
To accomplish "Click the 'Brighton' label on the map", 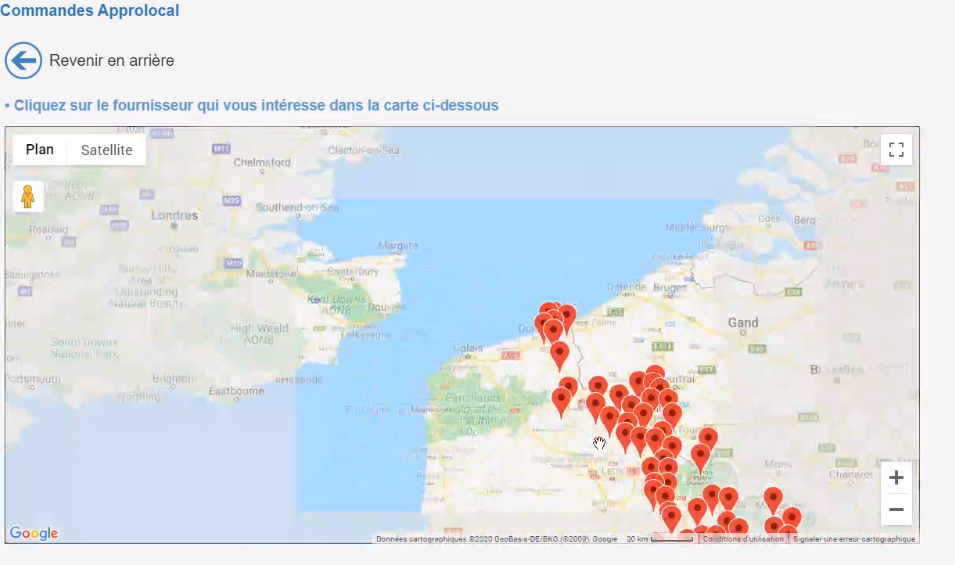I will [x=173, y=379].
